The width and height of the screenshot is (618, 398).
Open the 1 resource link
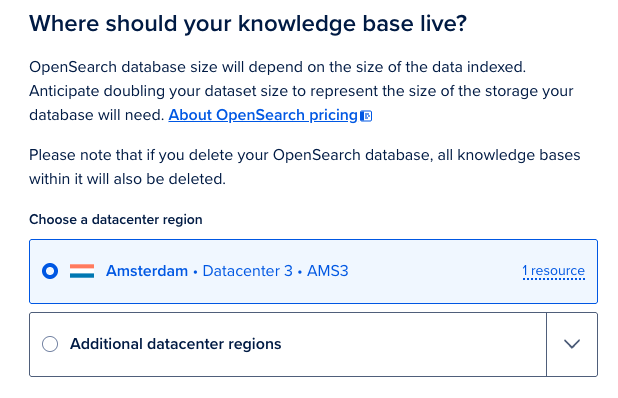(x=553, y=271)
